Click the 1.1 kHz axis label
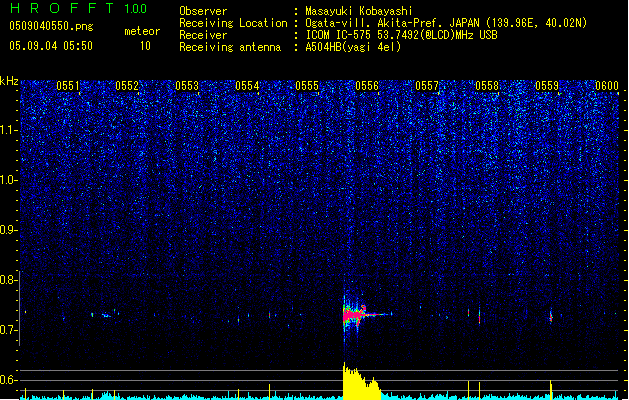Viewport: 629px width, 400px height. [8, 130]
